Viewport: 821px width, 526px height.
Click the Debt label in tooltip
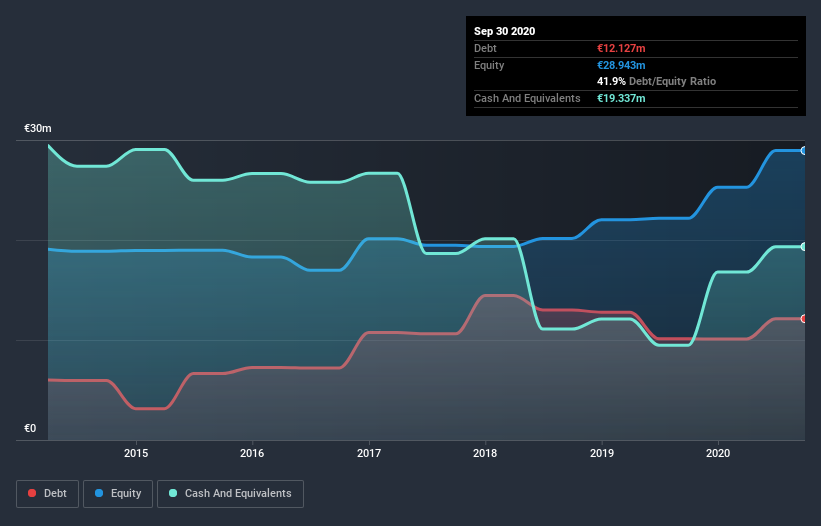click(x=485, y=49)
